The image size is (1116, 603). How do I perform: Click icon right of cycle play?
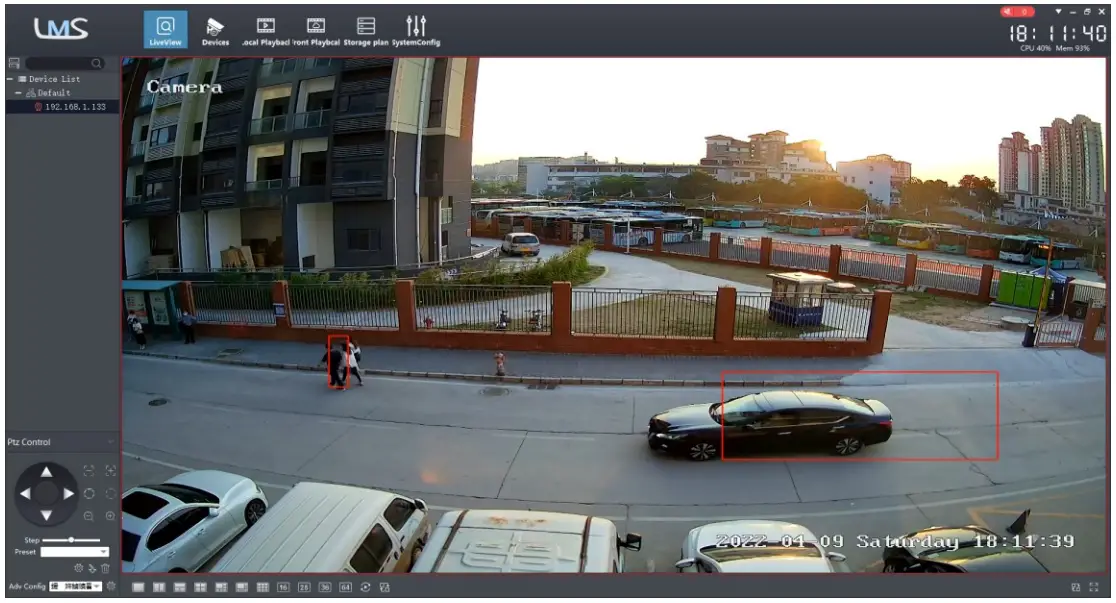[x=385, y=587]
